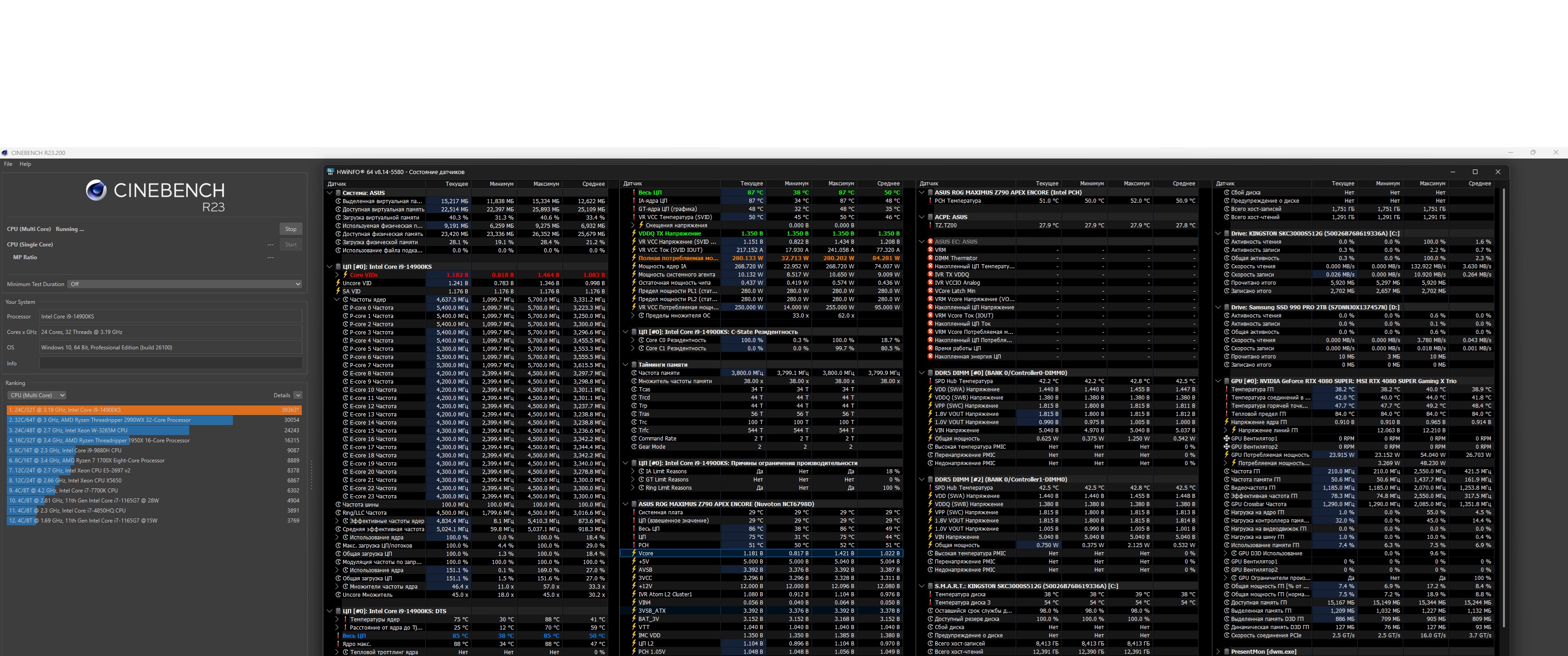Click the clock icon beside P-core 0 Частота
The image size is (1568, 656).
click(x=345, y=308)
